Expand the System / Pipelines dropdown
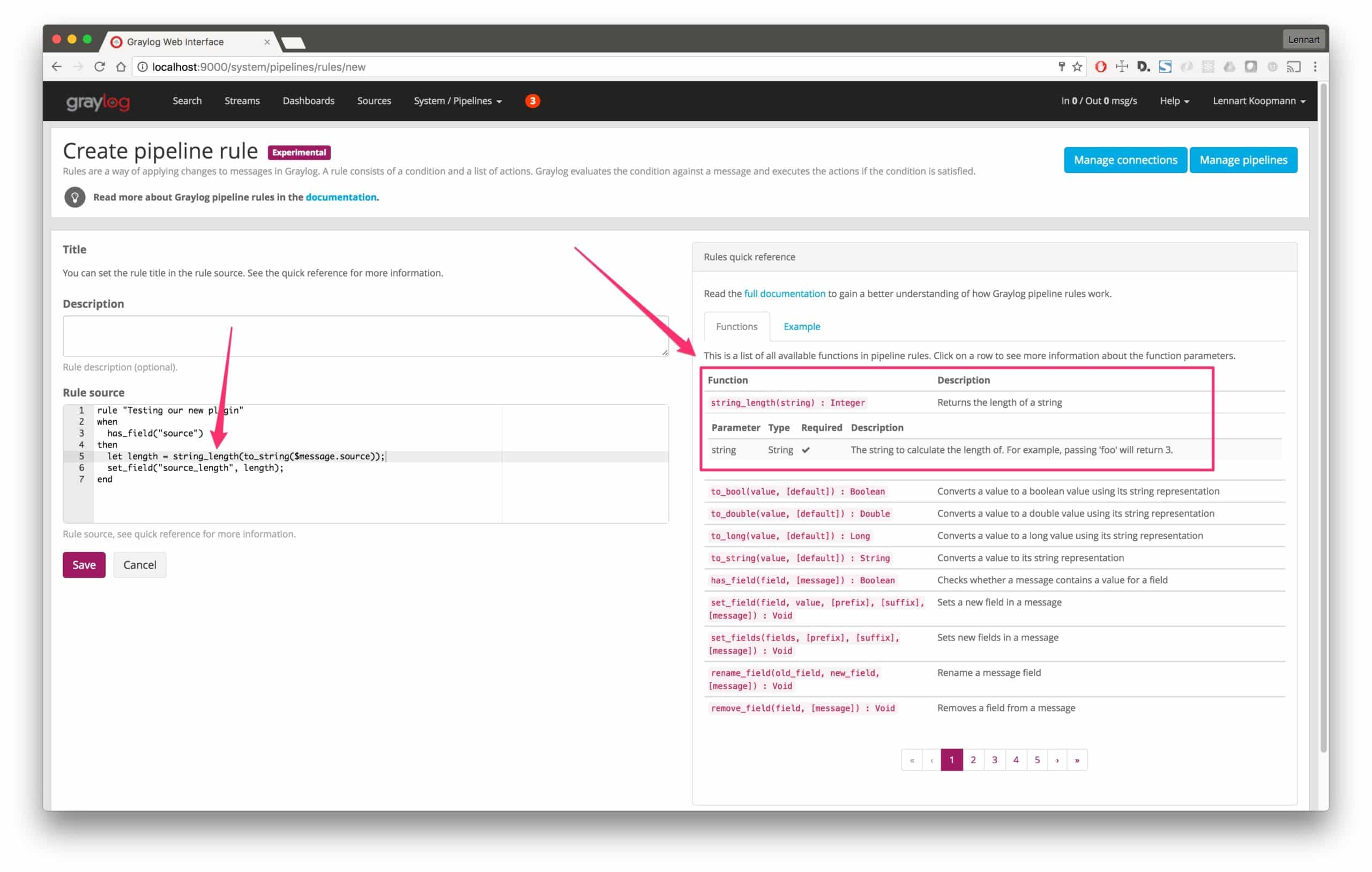The width and height of the screenshot is (1372, 872). click(x=458, y=101)
